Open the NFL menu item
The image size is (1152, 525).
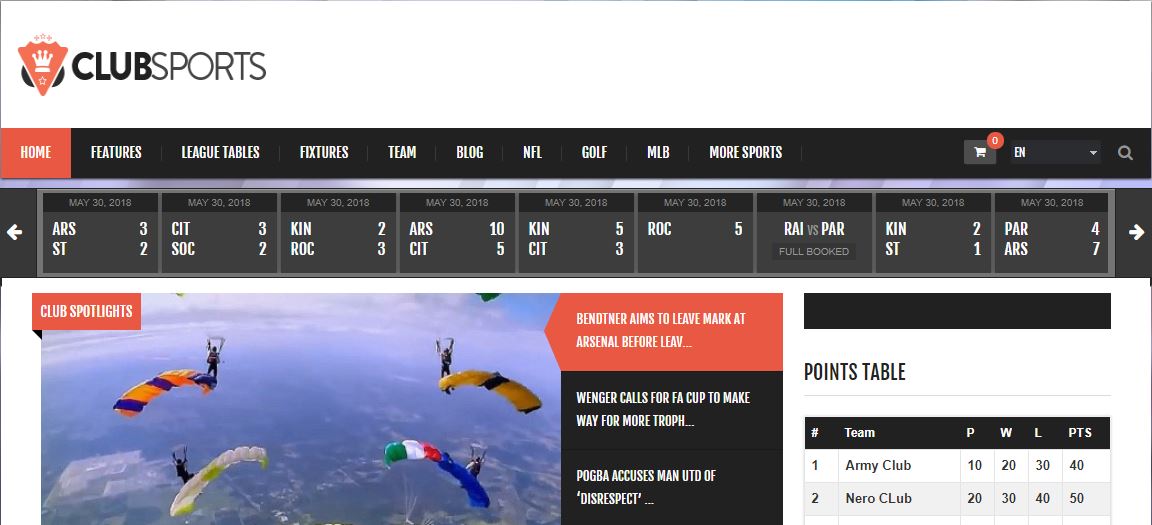533,153
